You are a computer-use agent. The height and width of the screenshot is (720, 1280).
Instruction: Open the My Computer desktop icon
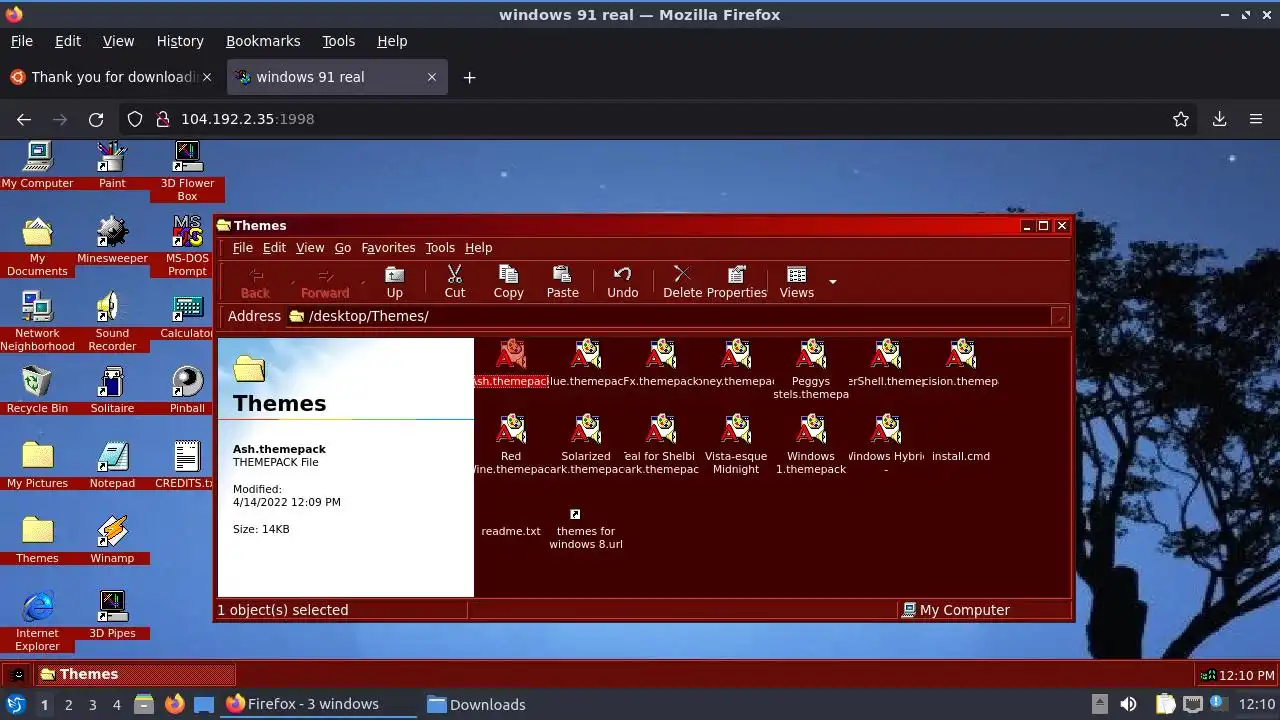coord(37,165)
